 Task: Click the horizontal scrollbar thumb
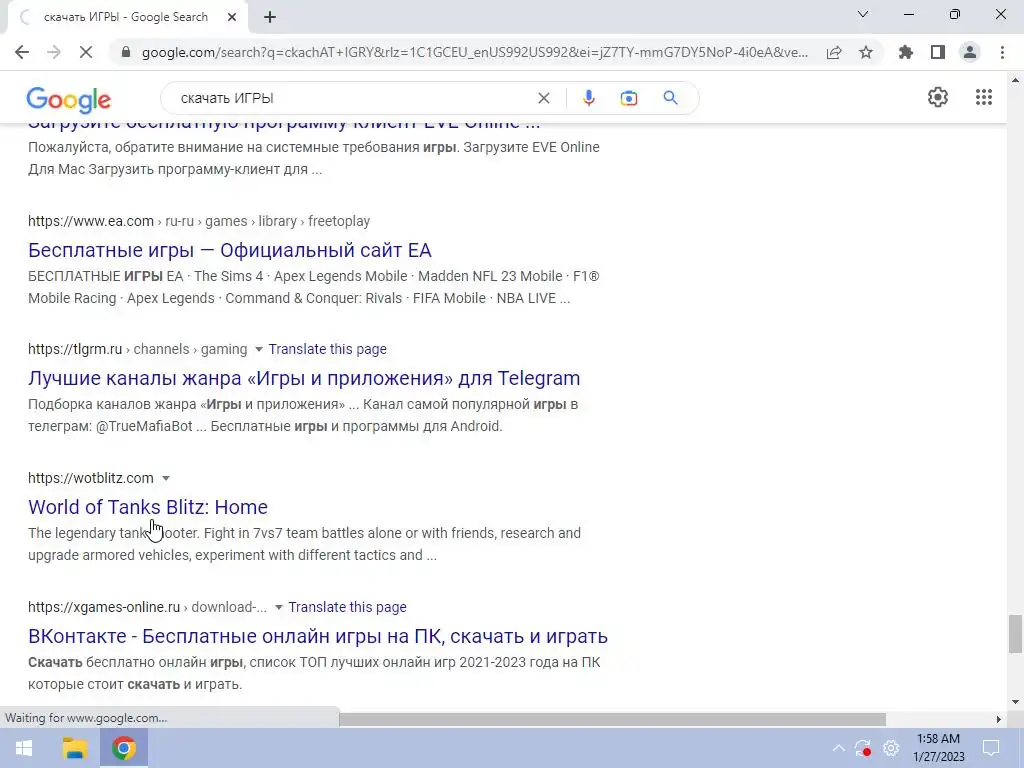(612, 719)
